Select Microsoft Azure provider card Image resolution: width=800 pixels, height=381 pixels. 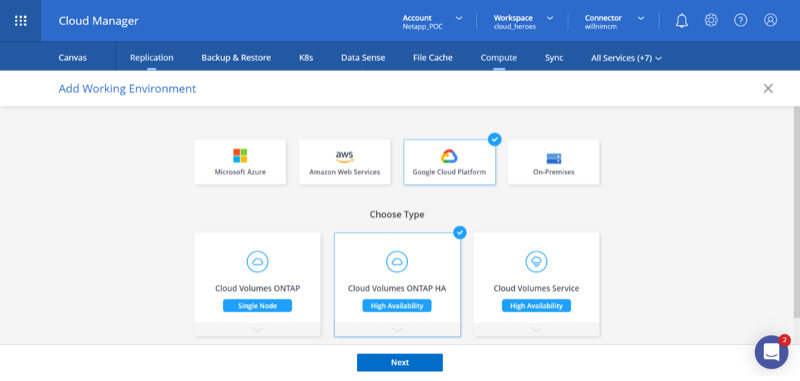(x=240, y=162)
